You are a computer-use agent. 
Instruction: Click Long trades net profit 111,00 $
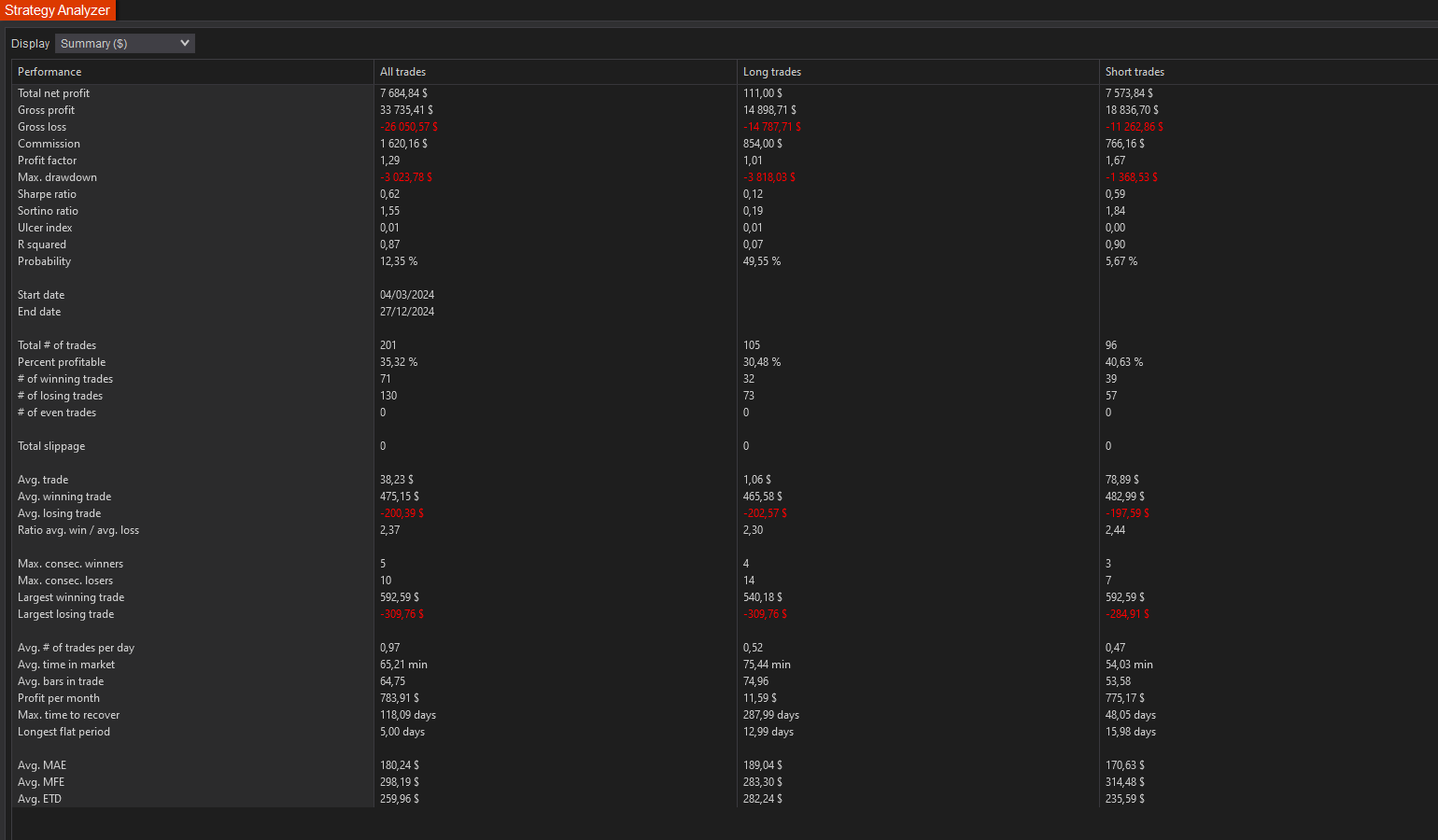coord(763,93)
